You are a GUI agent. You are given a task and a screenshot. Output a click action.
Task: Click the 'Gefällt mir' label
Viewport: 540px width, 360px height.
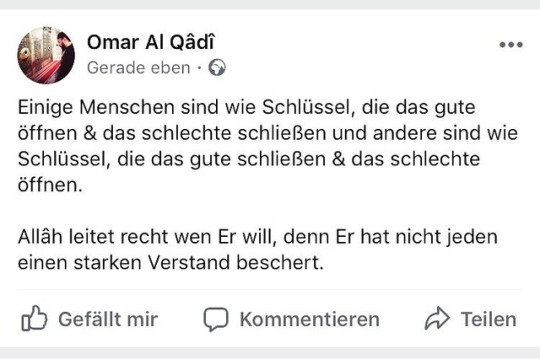point(108,319)
